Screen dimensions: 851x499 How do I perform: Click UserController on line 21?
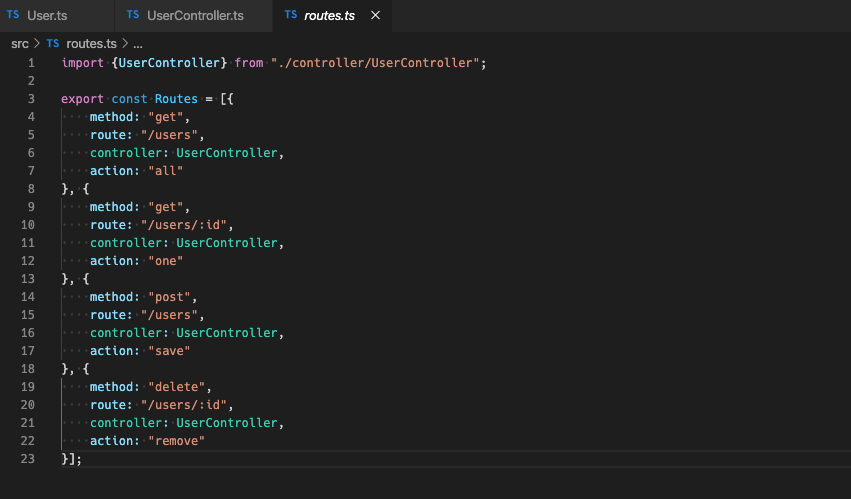coord(227,422)
